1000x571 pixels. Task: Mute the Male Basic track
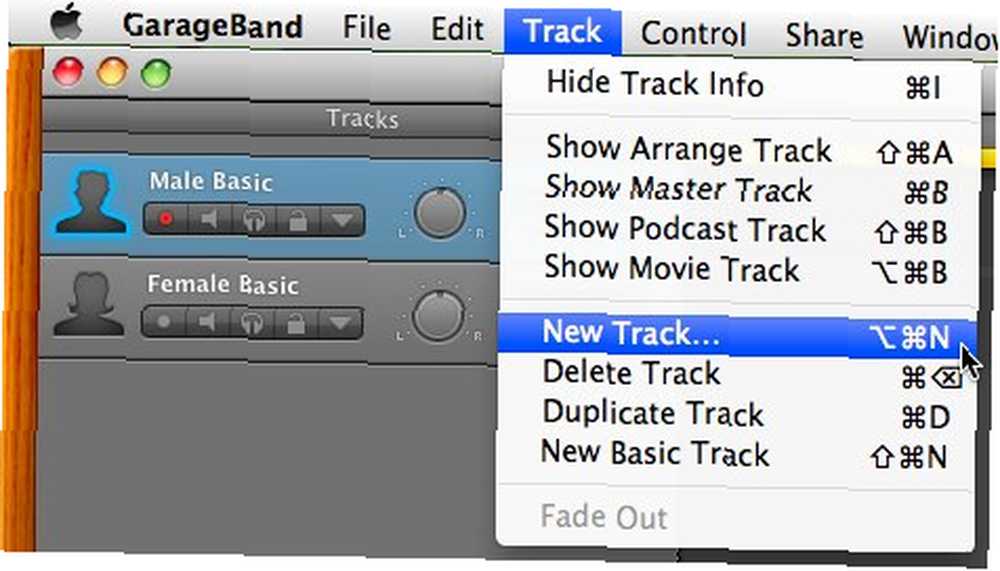pos(209,220)
